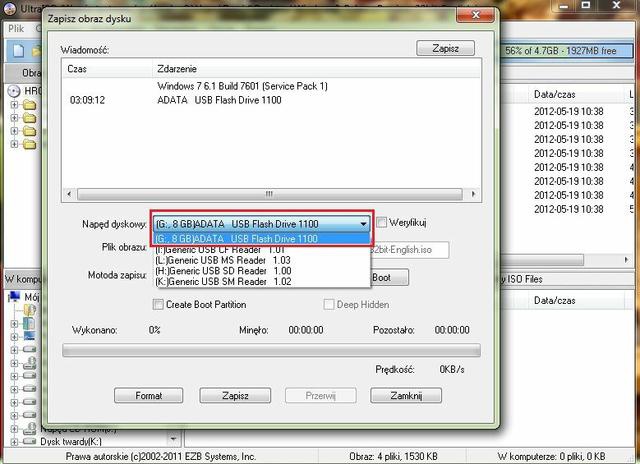Maximize the UltraISO main window
The height and width of the screenshot is (464, 640).
pyautogui.click(x=585, y=6)
